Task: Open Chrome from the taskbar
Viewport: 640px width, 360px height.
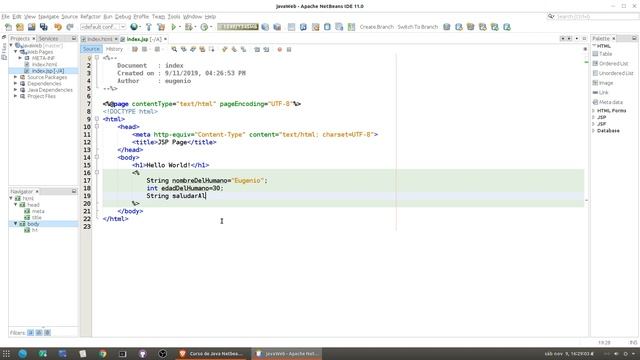Action: [102, 353]
